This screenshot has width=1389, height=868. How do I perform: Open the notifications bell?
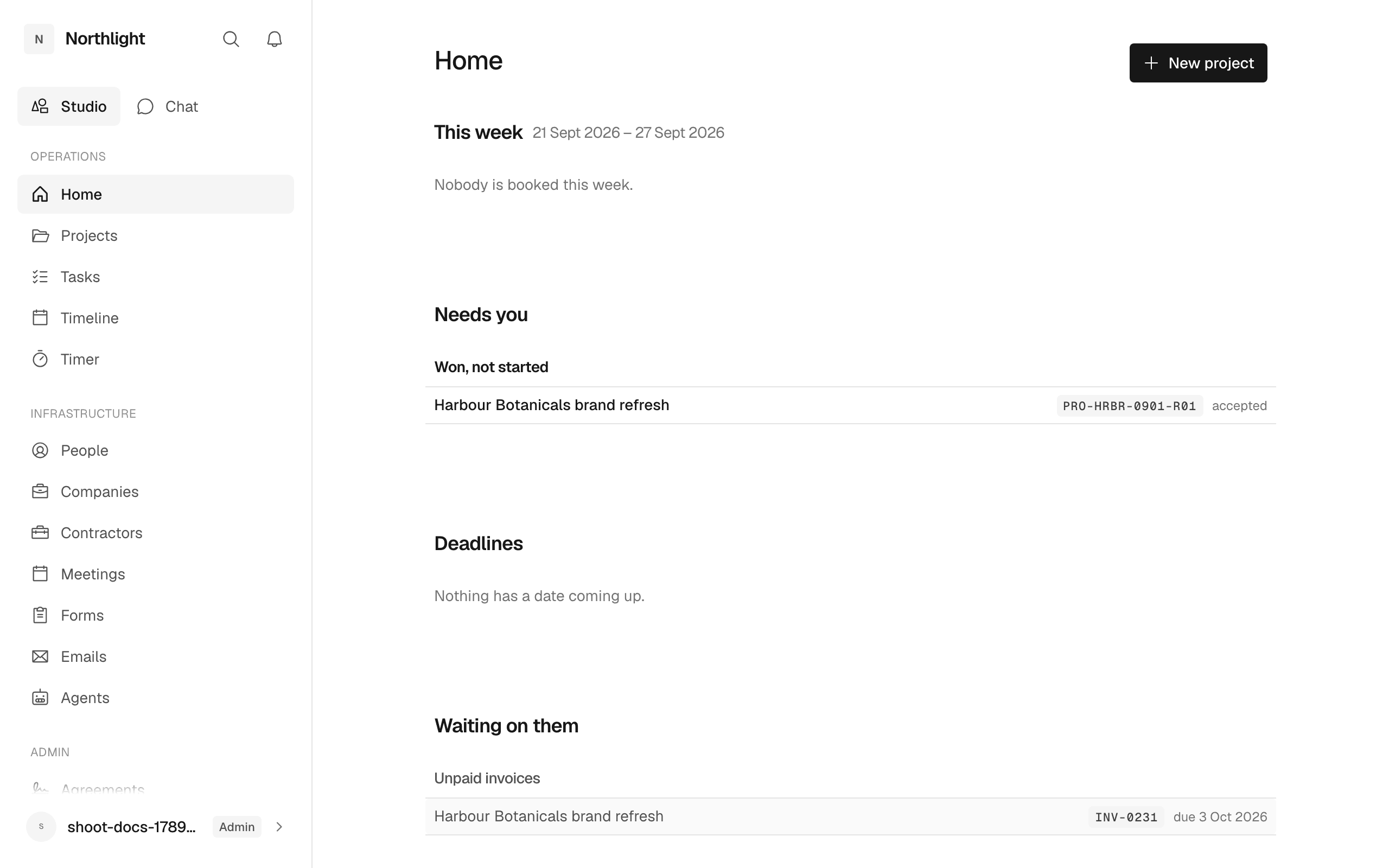point(275,39)
